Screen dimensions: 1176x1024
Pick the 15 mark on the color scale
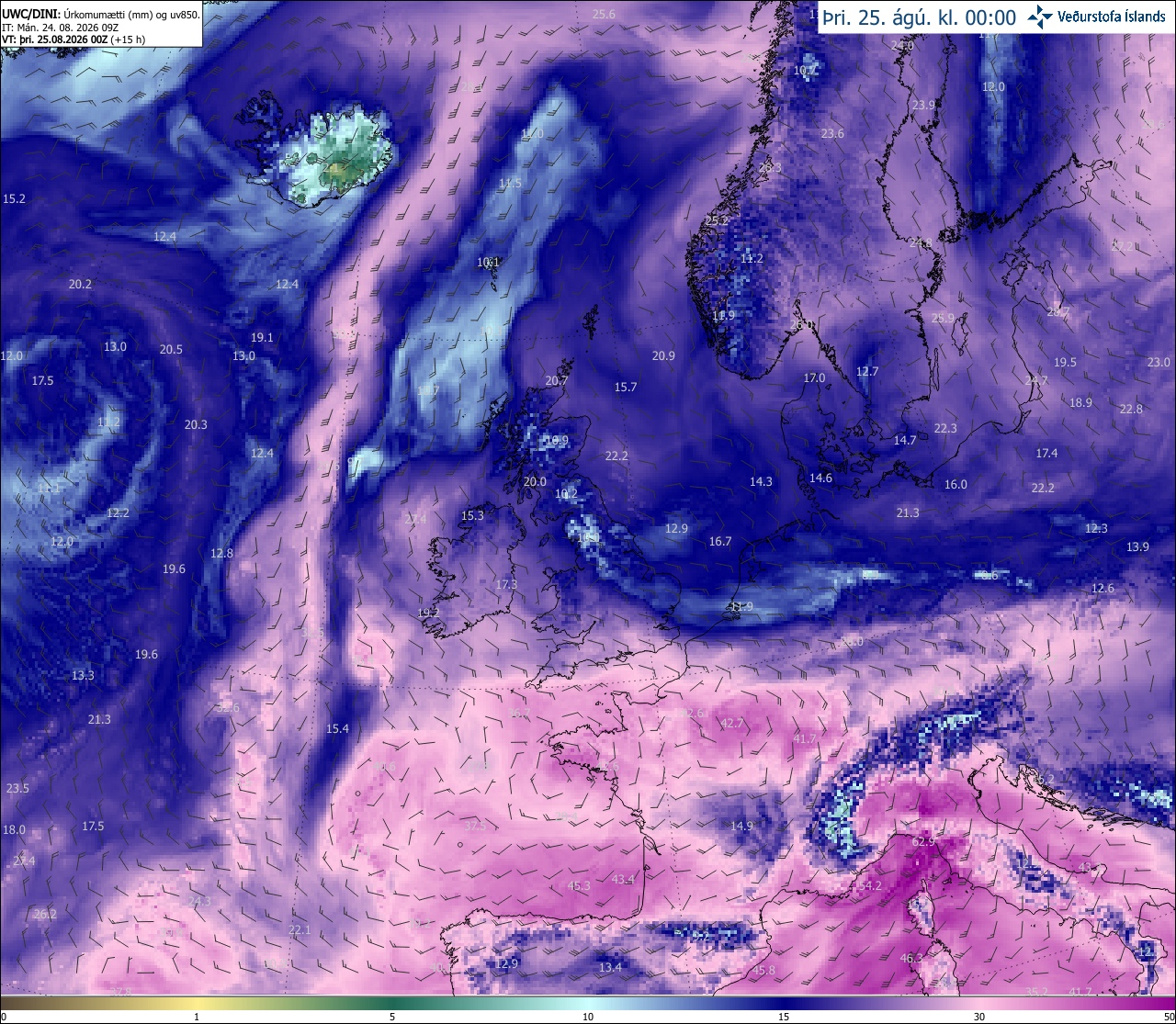pyautogui.click(x=784, y=1017)
